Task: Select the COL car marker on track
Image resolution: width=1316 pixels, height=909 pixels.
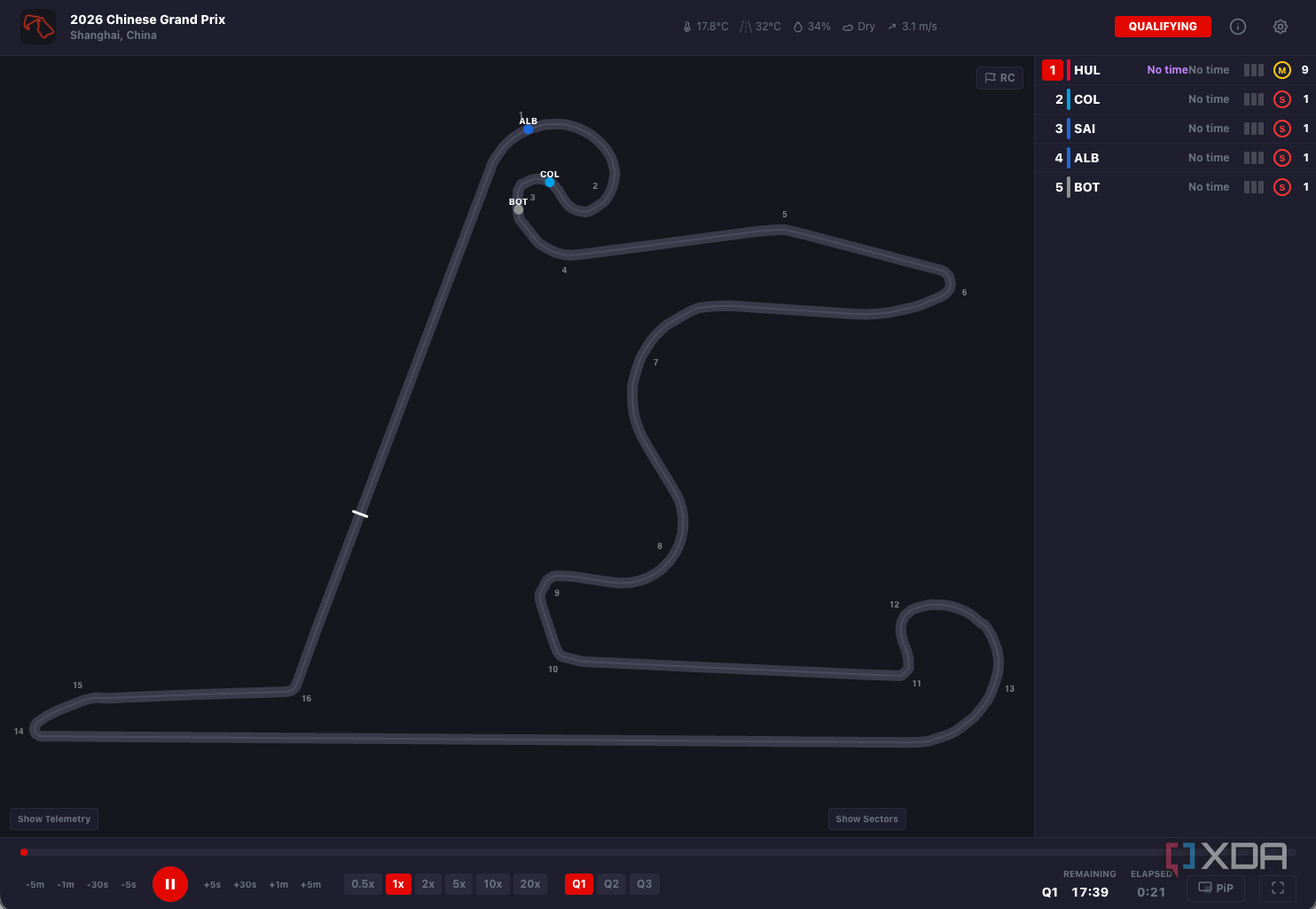Action: click(x=550, y=183)
